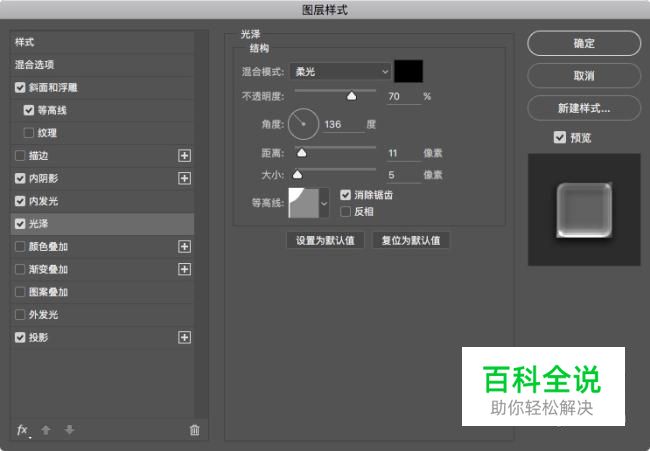
Task: Add another 颜色叠加 effect with plus icon
Action: pos(184,247)
